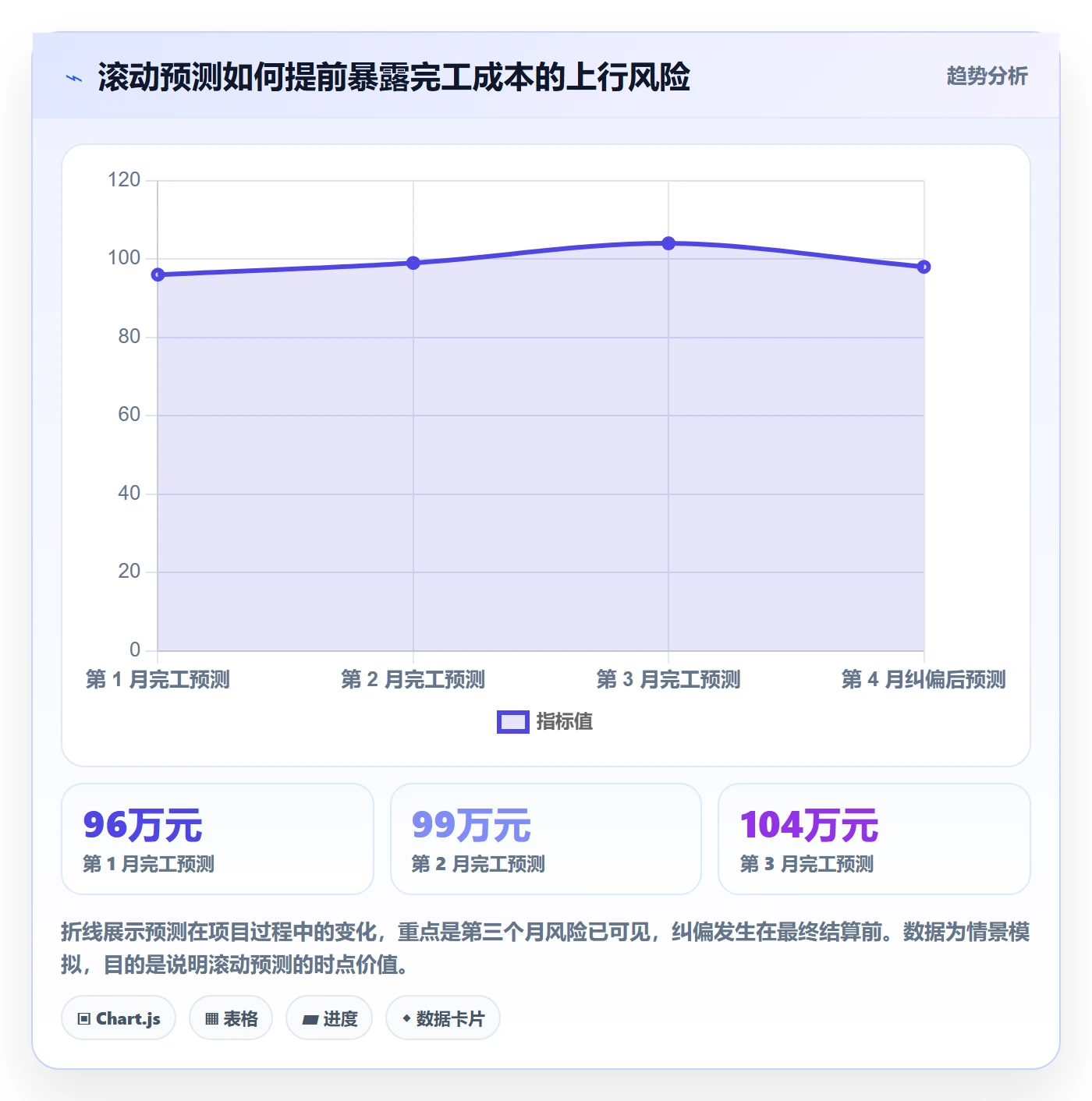This screenshot has height=1101, width=1092.
Task: Click the 趋势分析 label in the header
Action: tap(987, 76)
